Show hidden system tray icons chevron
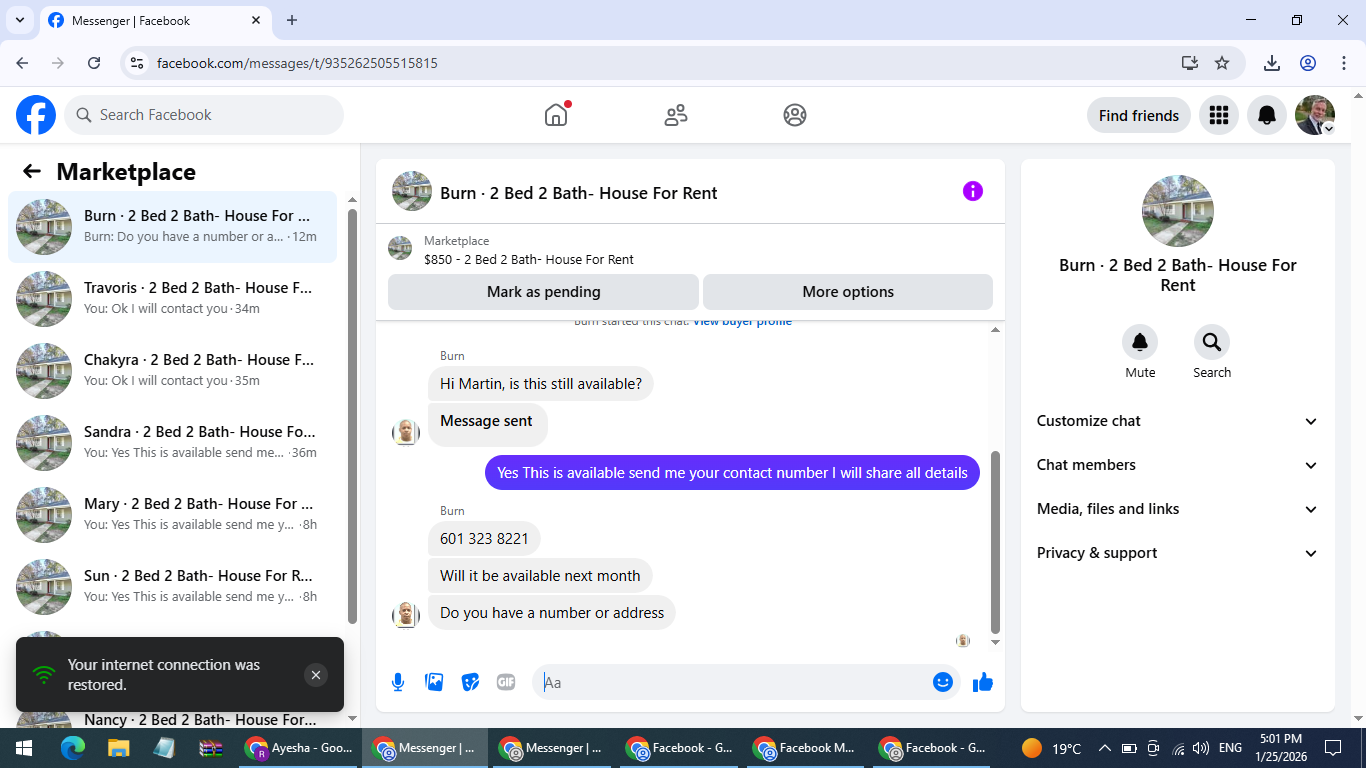The image size is (1366, 768). [x=1105, y=748]
